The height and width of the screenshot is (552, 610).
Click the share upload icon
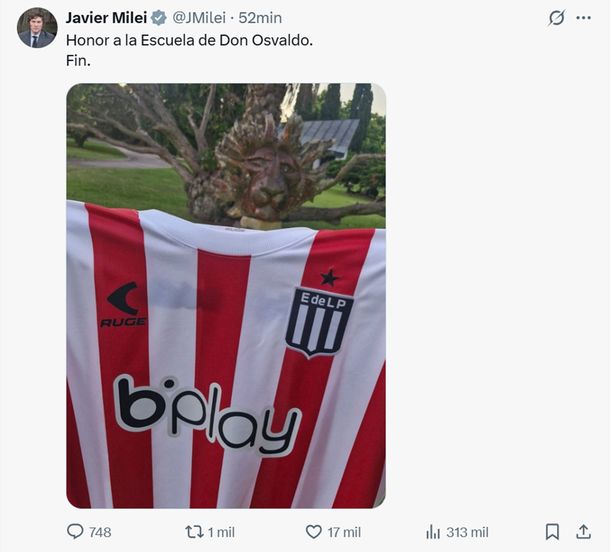tap(583, 532)
